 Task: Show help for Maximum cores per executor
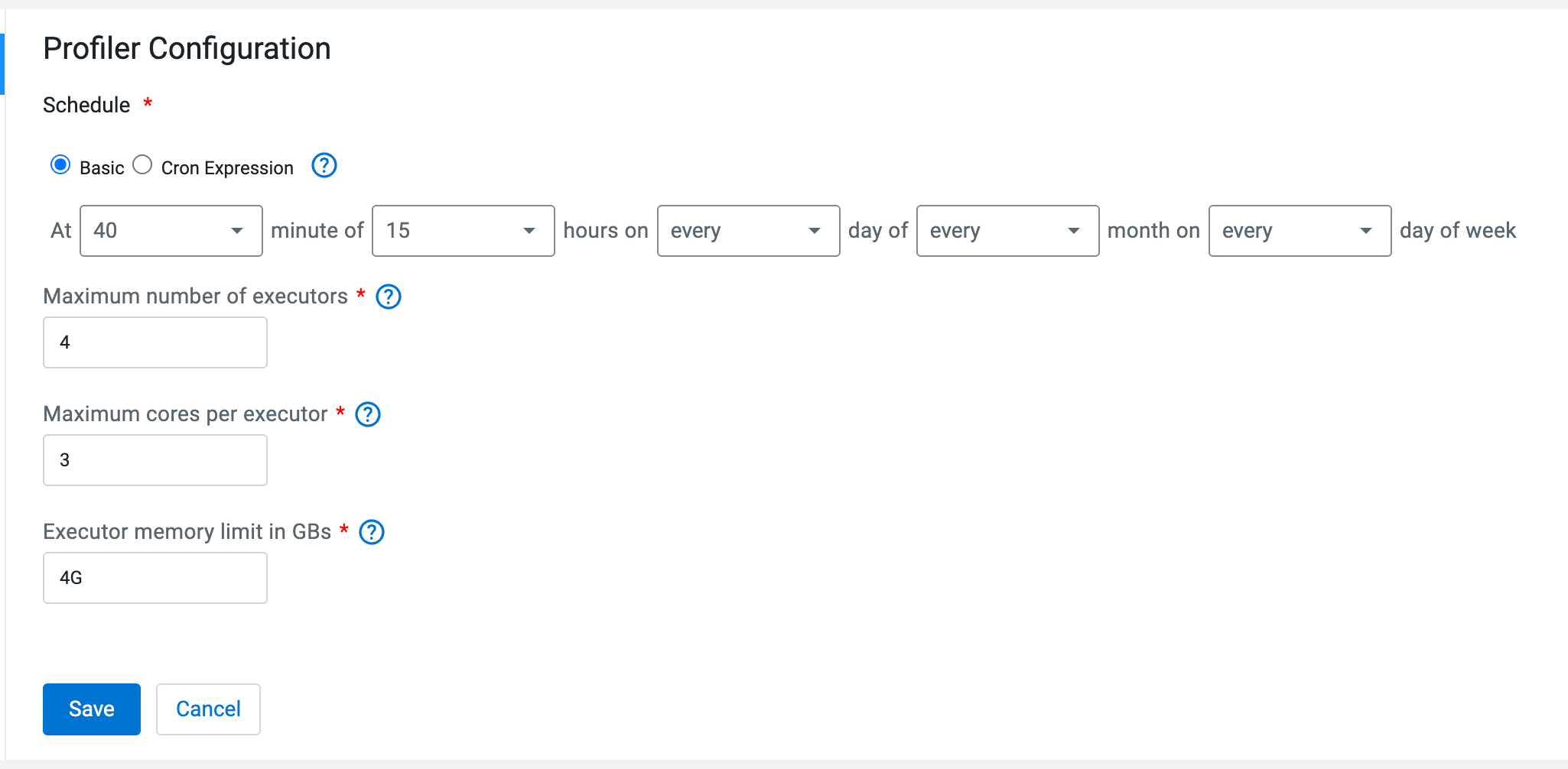pos(368,414)
